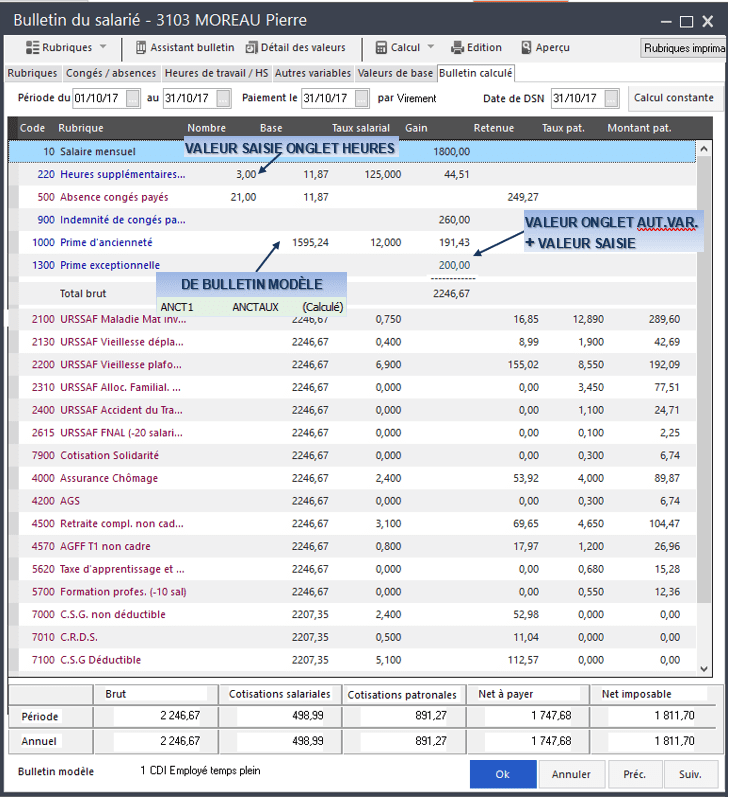Open date picker for Date de DSN
This screenshot has height=800, width=731.
612,98
